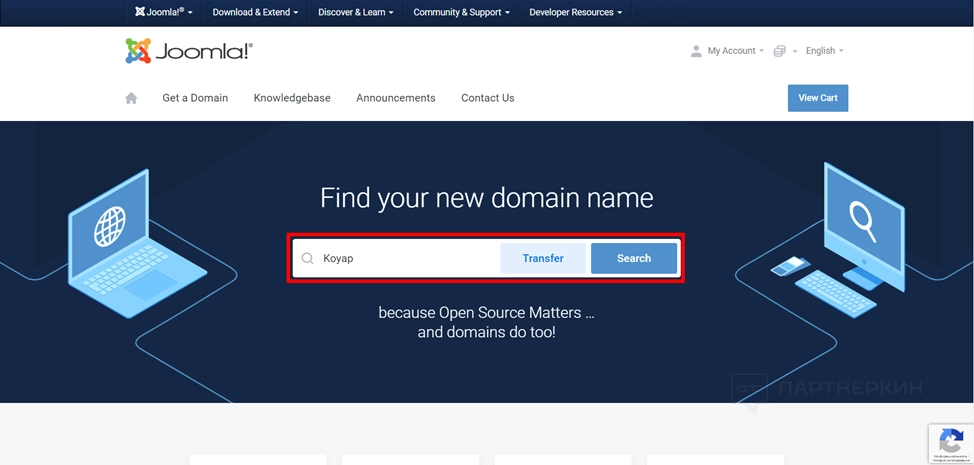Open the Discover & Learn dropdown

(355, 13)
